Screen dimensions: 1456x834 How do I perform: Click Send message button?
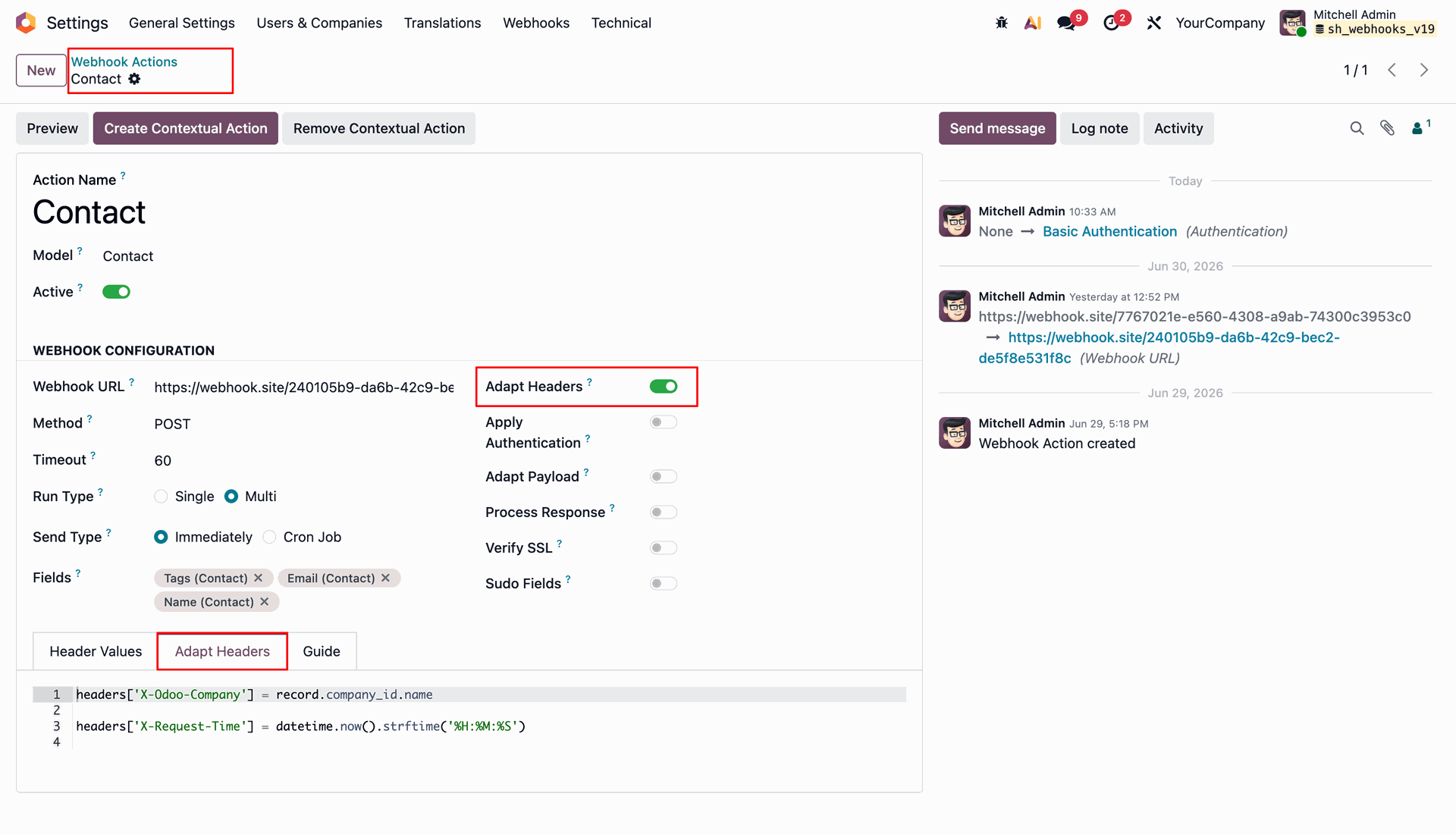coord(997,128)
